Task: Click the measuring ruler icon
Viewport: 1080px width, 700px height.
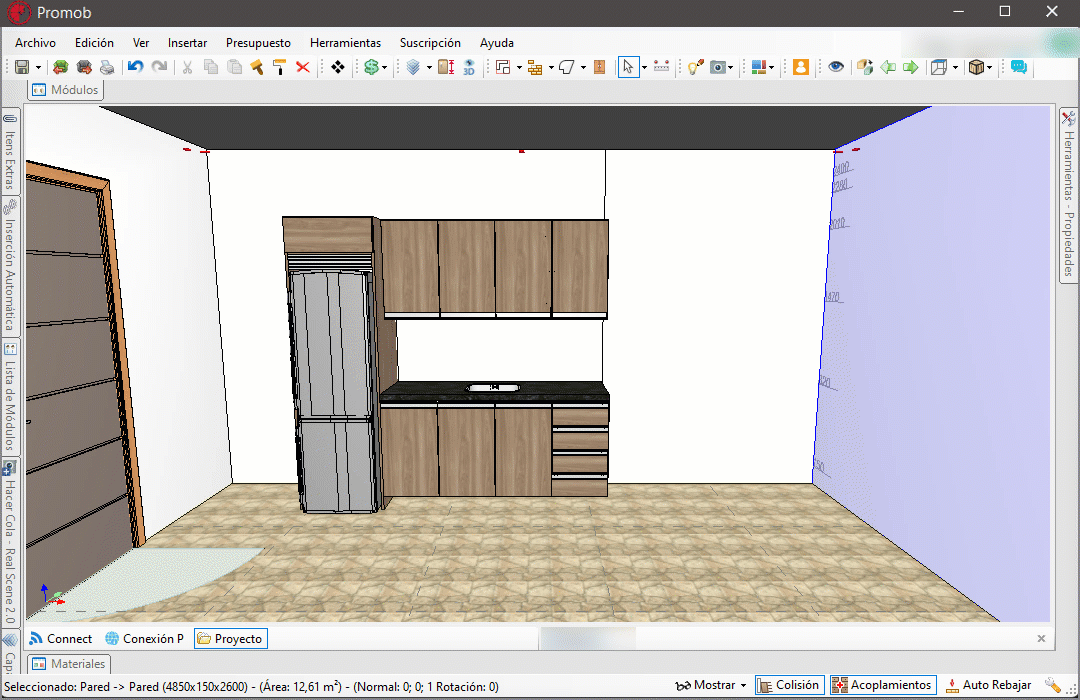Action: click(661, 67)
